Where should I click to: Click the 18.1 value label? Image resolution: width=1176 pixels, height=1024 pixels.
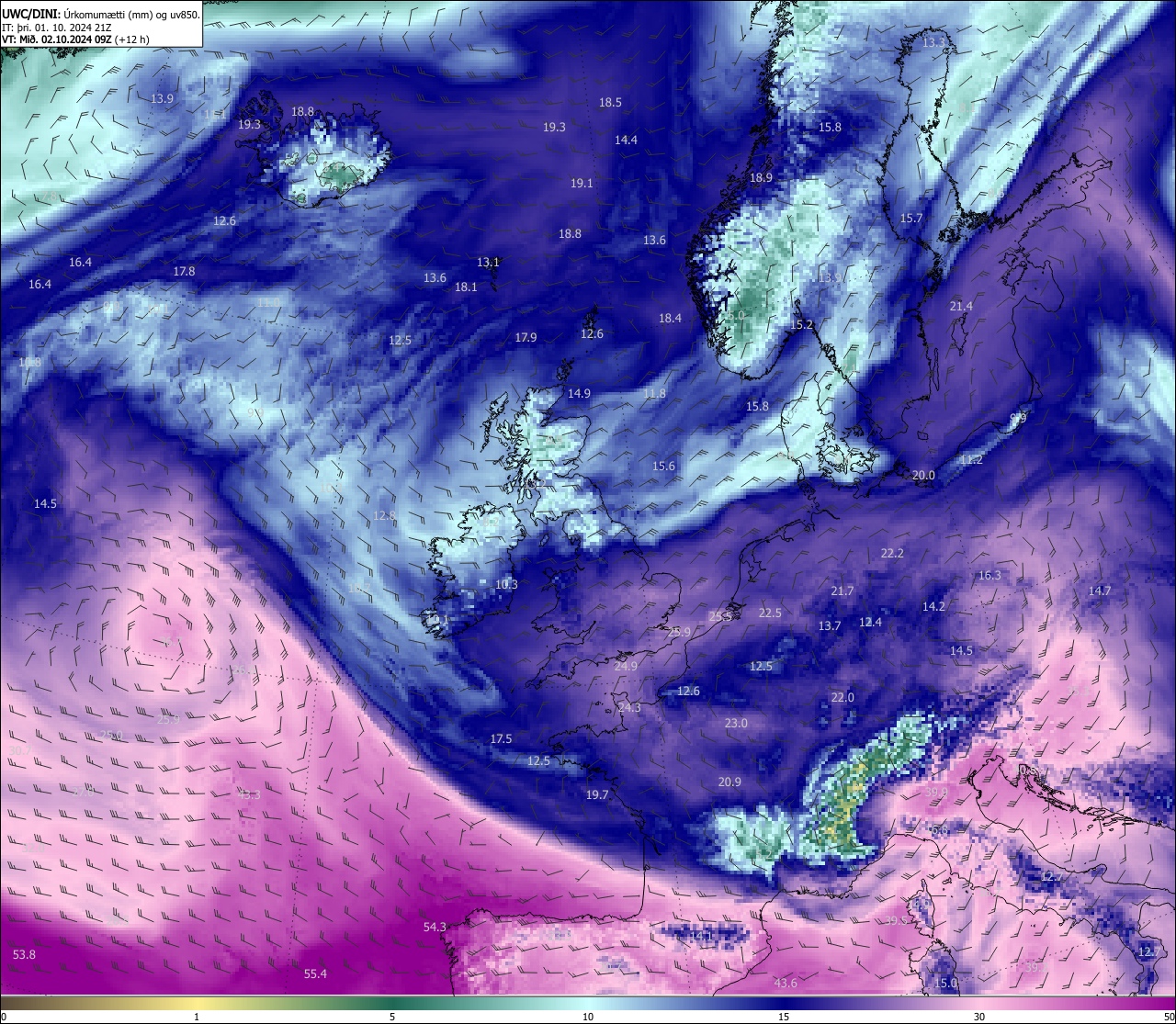(466, 287)
